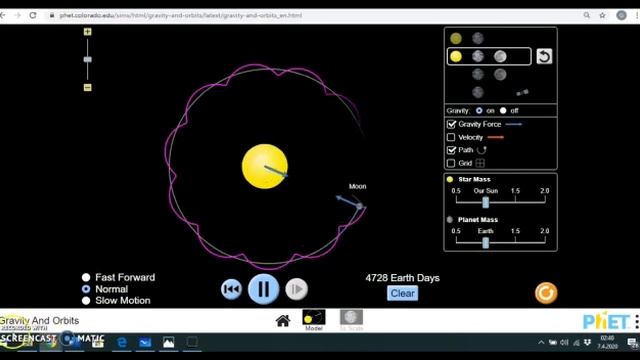Zoom in with the plus button
The image size is (640, 360).
point(87,32)
